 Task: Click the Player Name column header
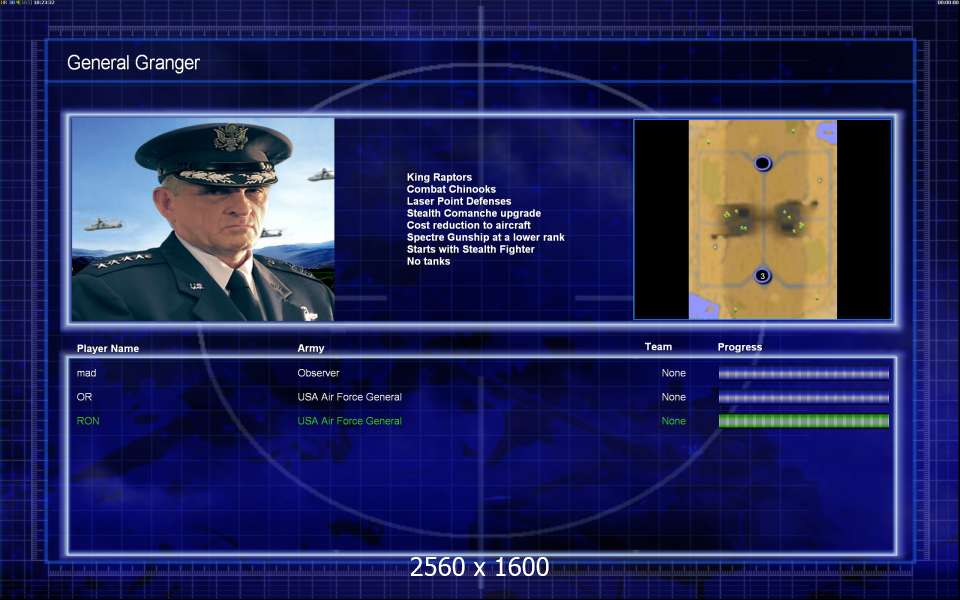[x=108, y=348]
